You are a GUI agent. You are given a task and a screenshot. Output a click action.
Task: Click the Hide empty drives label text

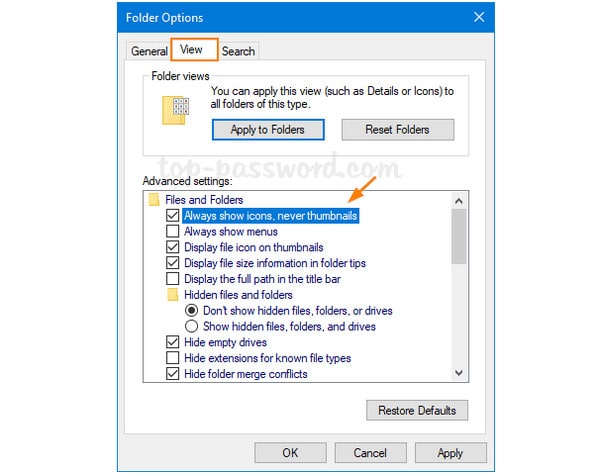(x=225, y=342)
